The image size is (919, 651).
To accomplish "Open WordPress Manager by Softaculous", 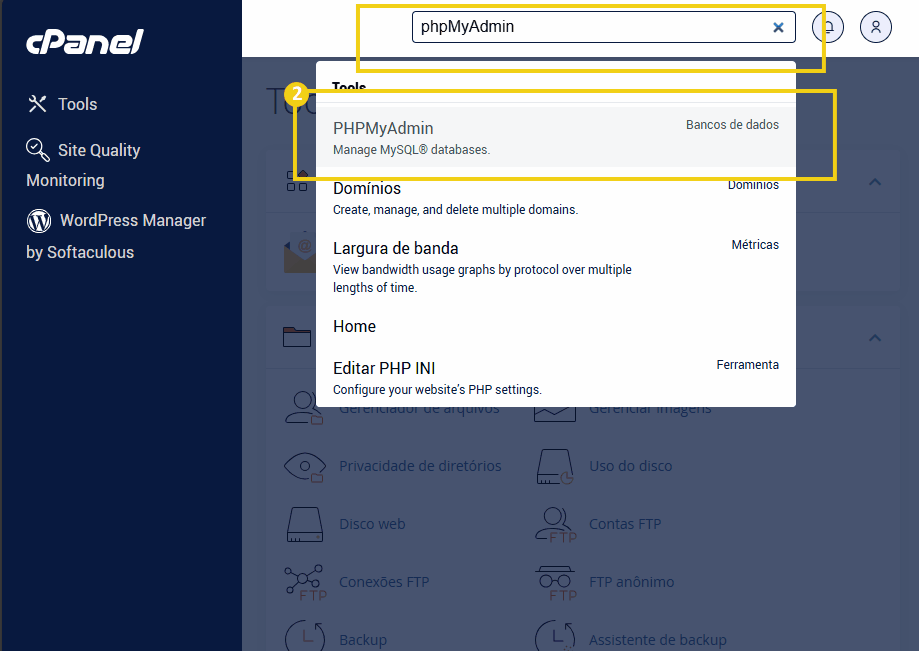I will click(x=116, y=236).
